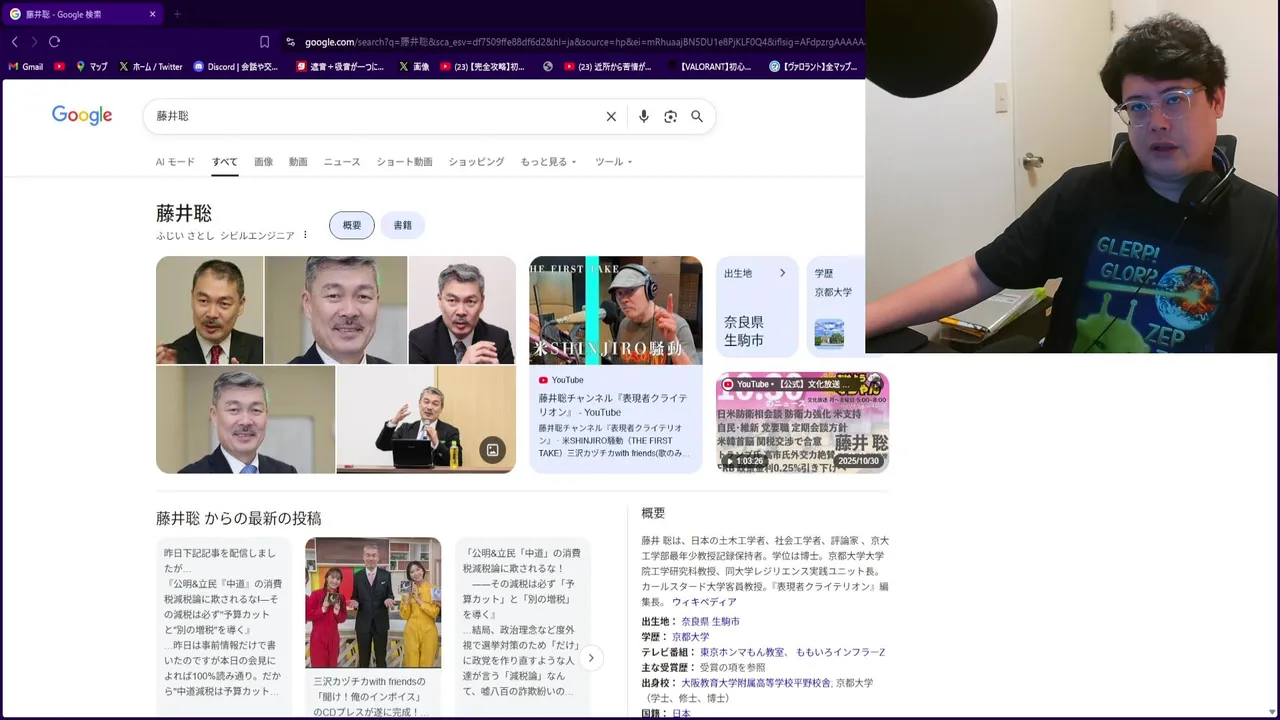Screen dimensions: 1280x720
Task: Open the three-person photo in the latest posts
Action: pyautogui.click(x=373, y=603)
